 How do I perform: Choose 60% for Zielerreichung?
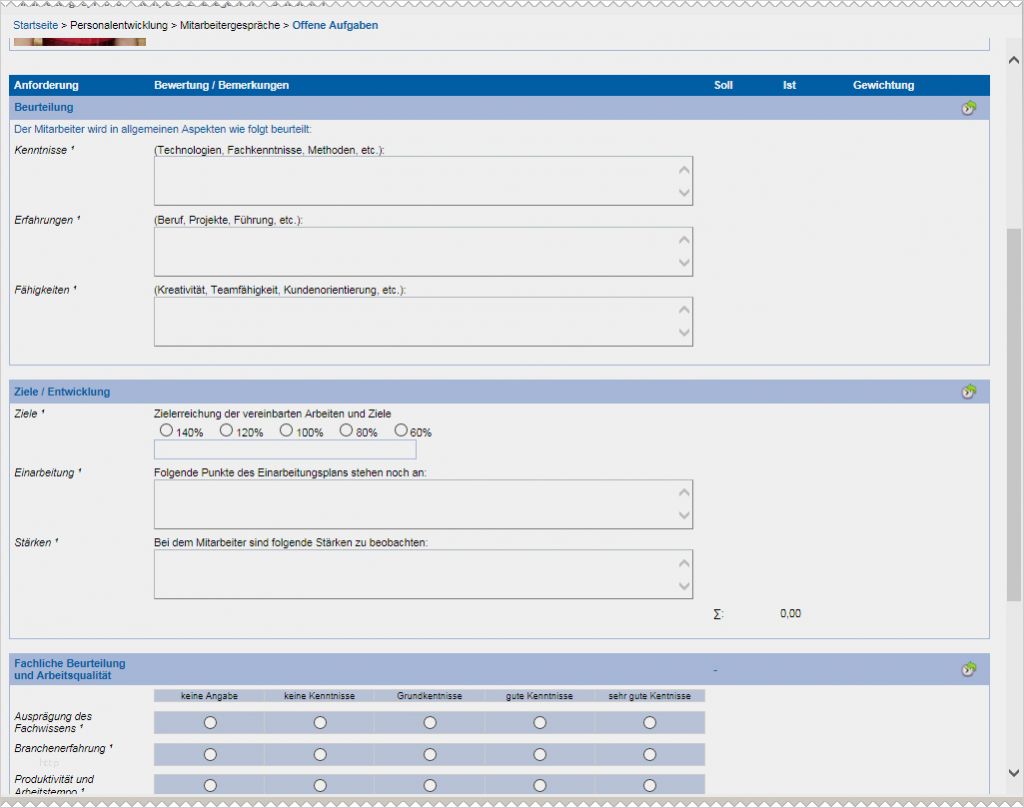coord(401,431)
